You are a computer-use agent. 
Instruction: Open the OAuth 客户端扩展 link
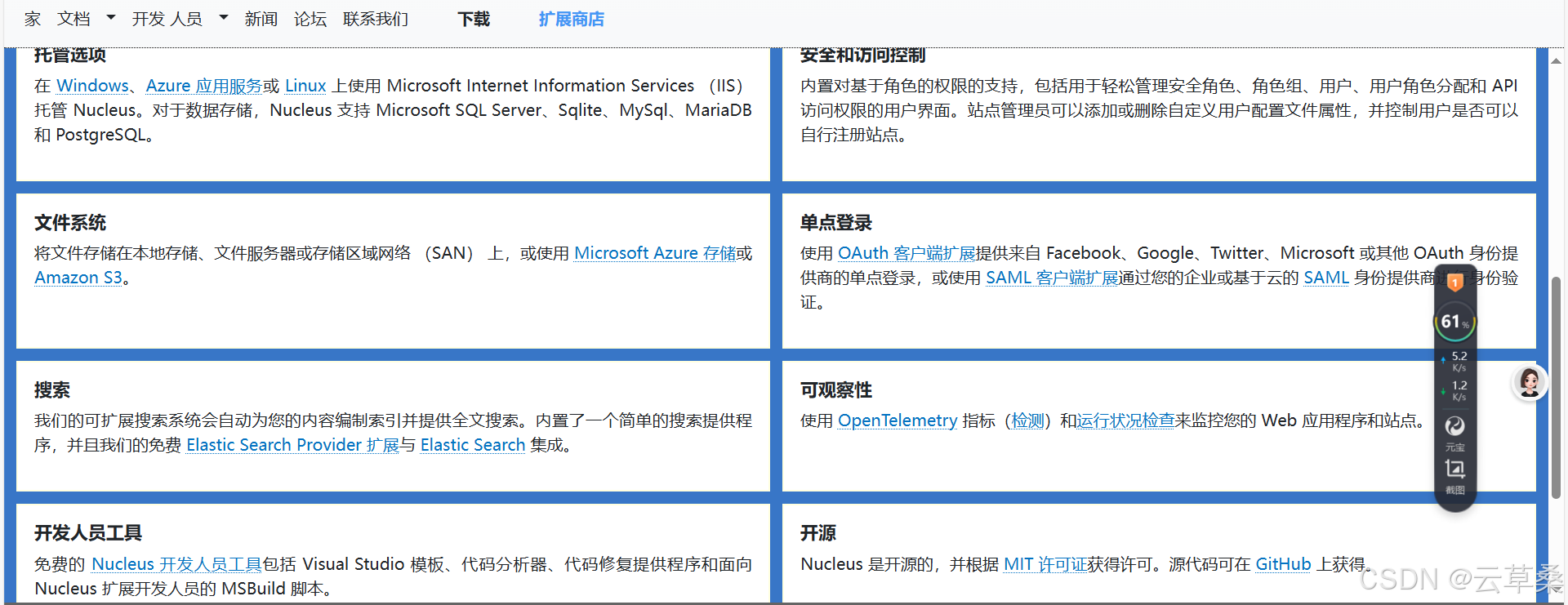pos(907,253)
